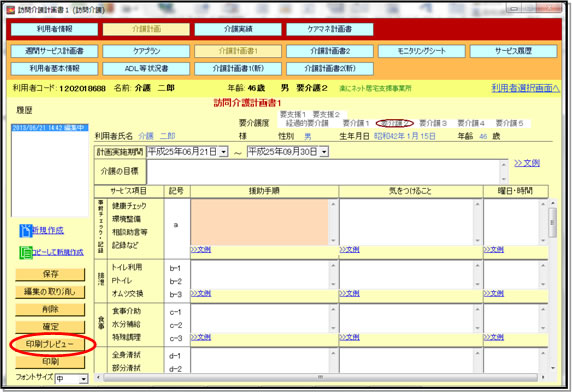Open the plan end date dropdown

324,152
